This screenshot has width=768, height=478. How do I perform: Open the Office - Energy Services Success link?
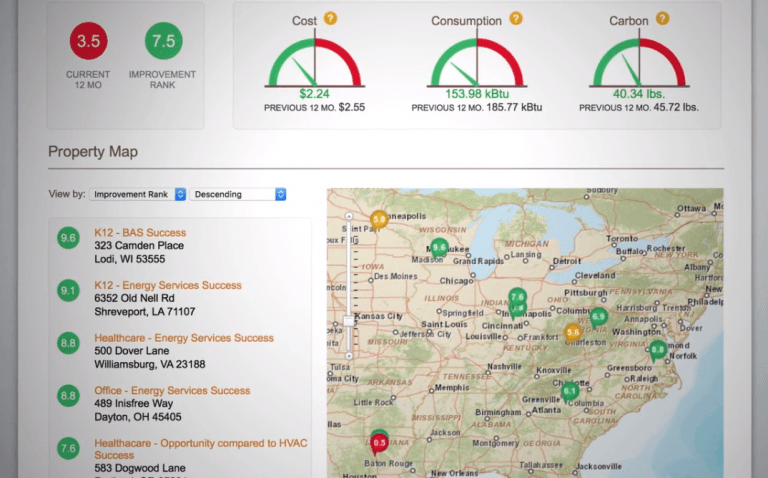(172, 390)
